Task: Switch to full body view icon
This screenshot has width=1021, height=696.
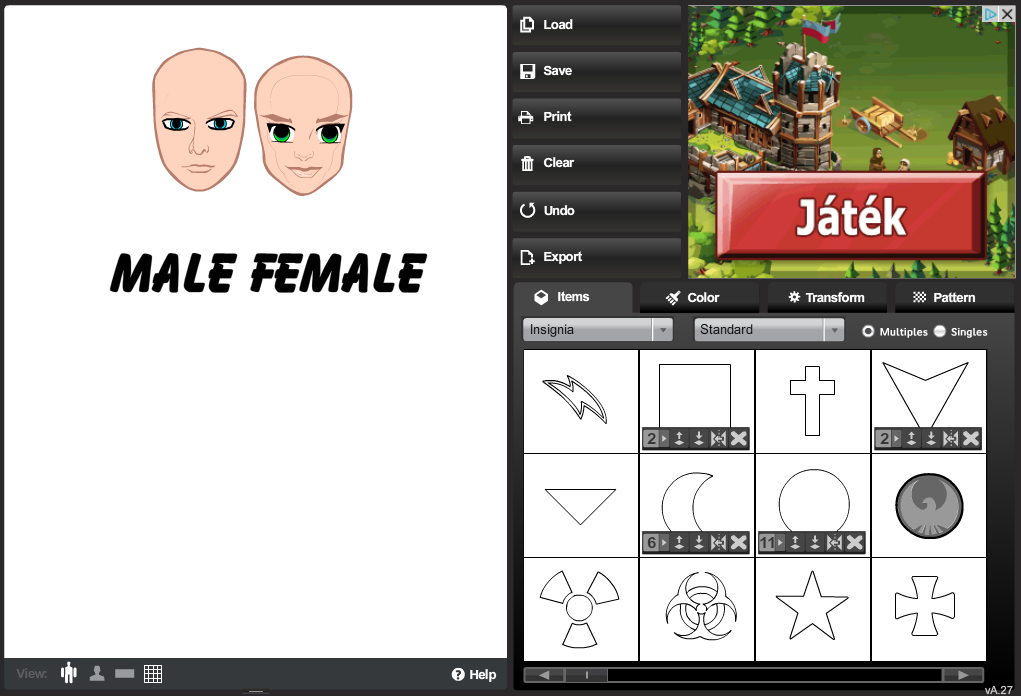Action: (x=69, y=673)
